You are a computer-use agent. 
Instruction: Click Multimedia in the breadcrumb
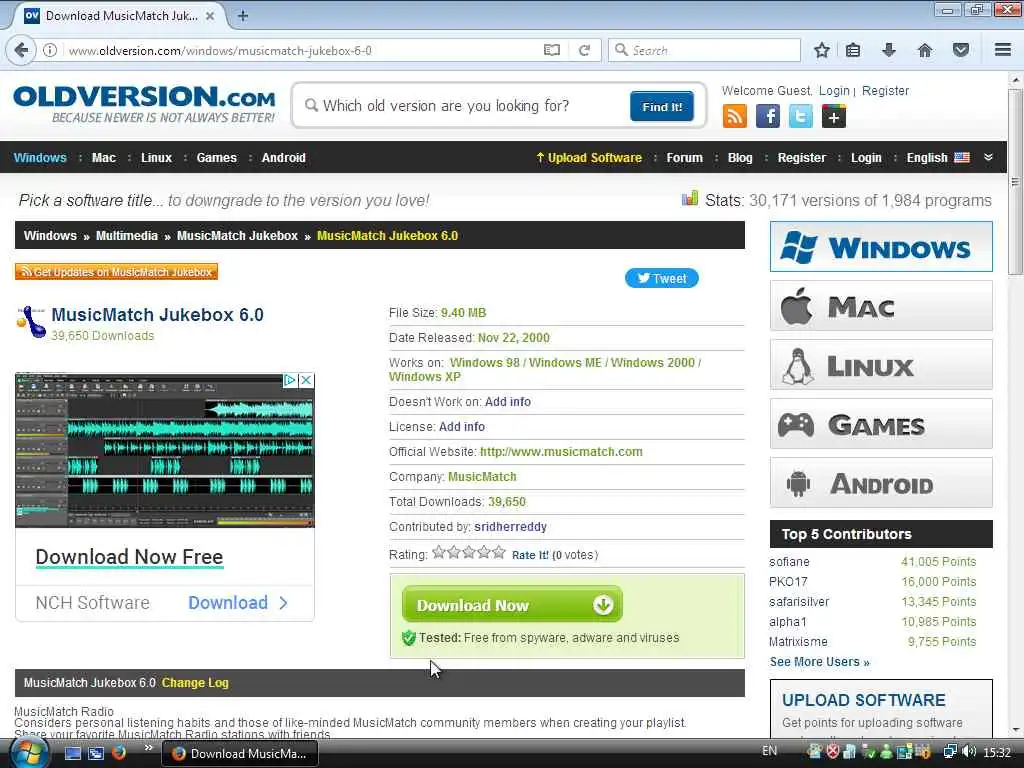[127, 236]
